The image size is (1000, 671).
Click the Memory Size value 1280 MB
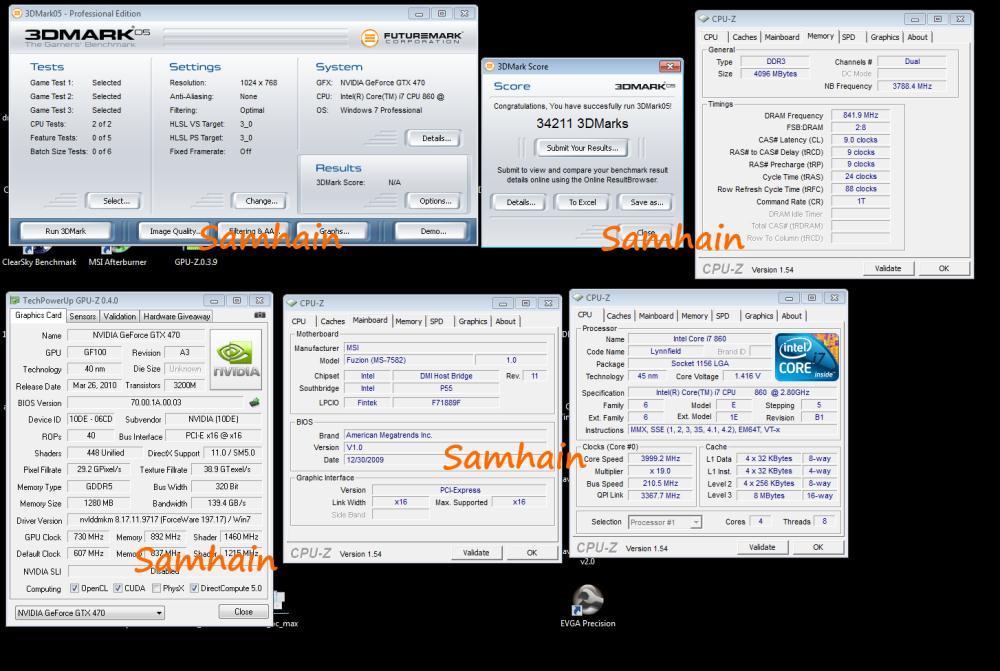98,503
